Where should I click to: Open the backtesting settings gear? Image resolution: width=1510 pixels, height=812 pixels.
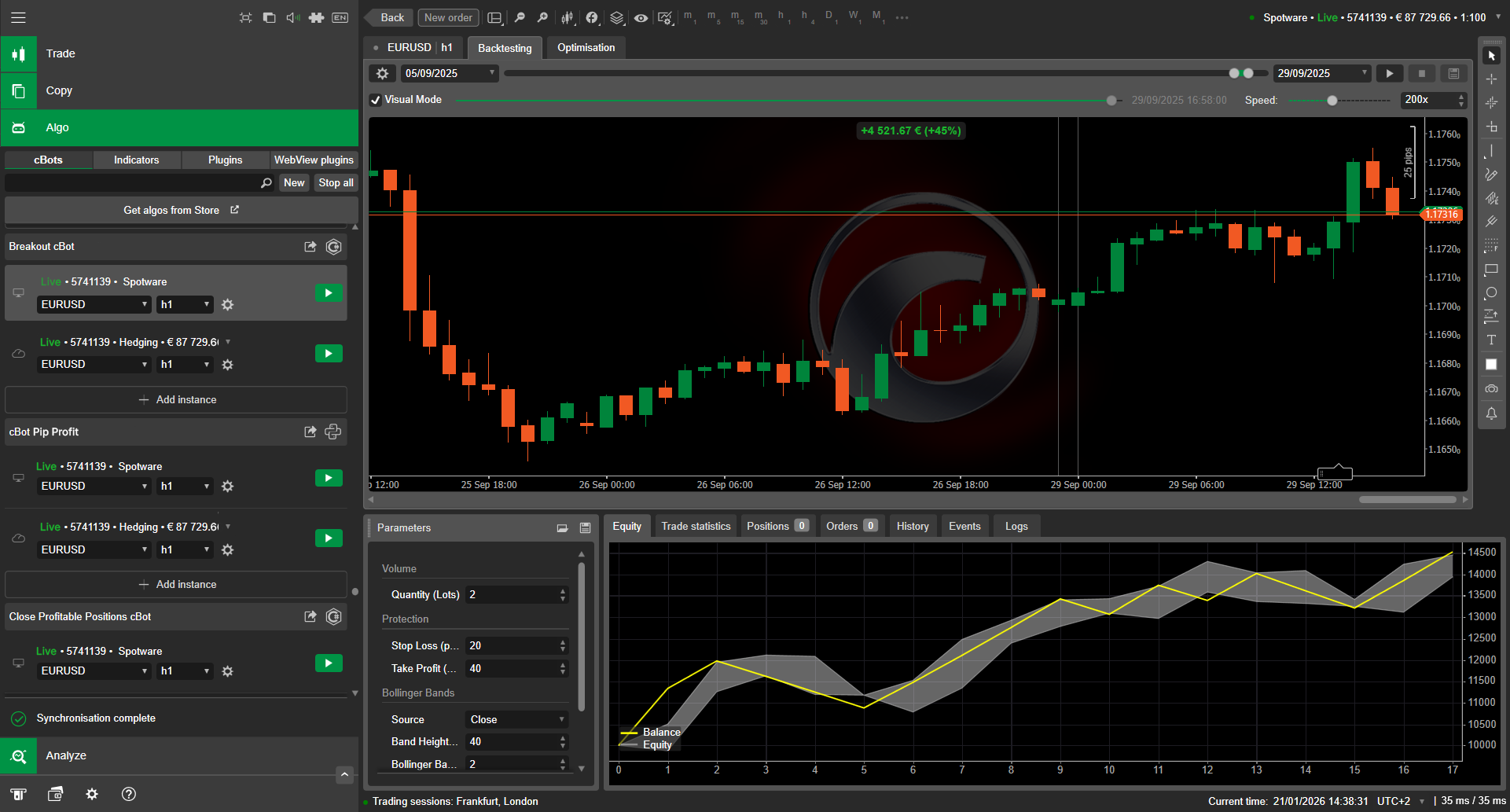tap(383, 73)
